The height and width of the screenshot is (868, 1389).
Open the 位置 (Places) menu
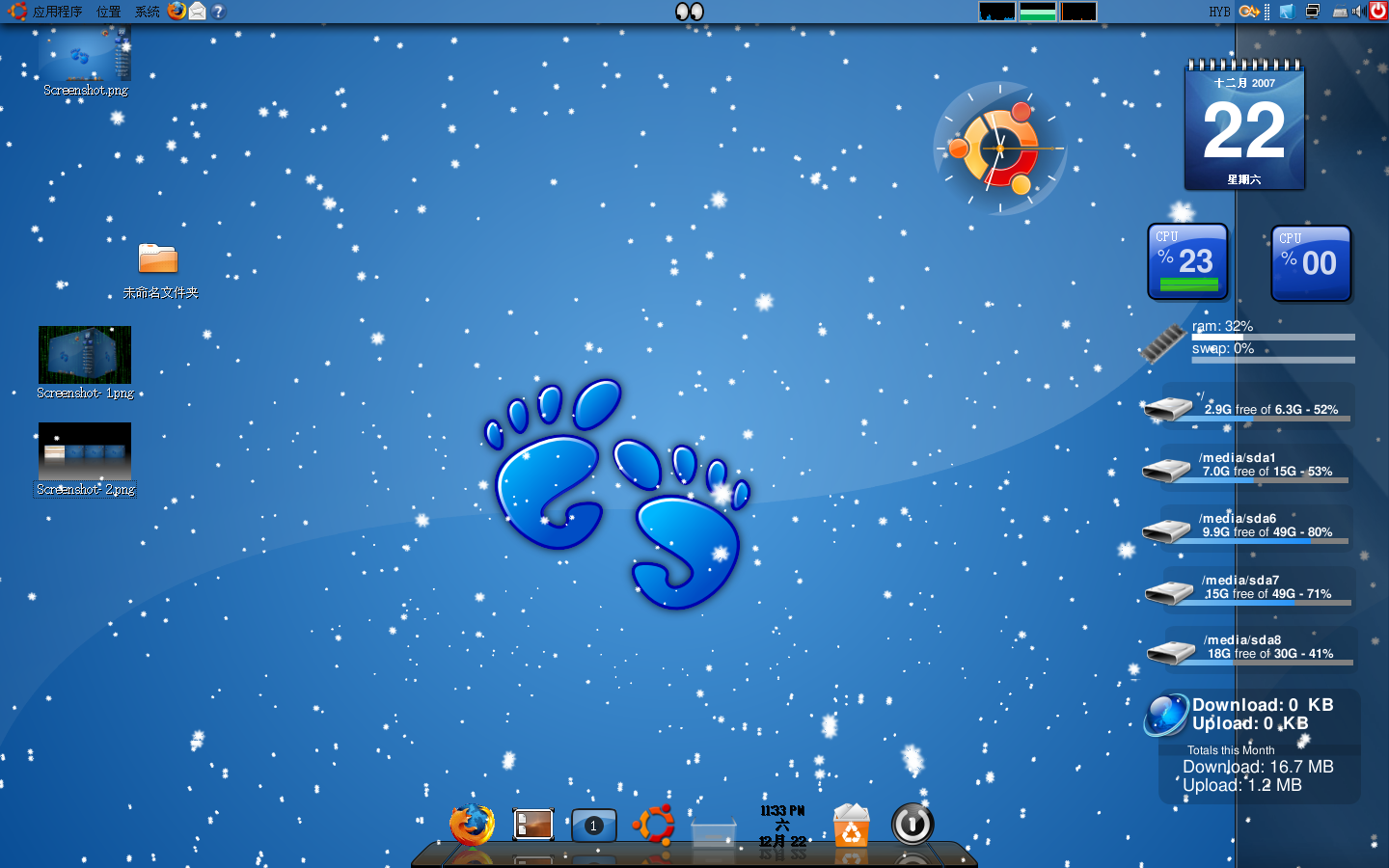pos(109,12)
